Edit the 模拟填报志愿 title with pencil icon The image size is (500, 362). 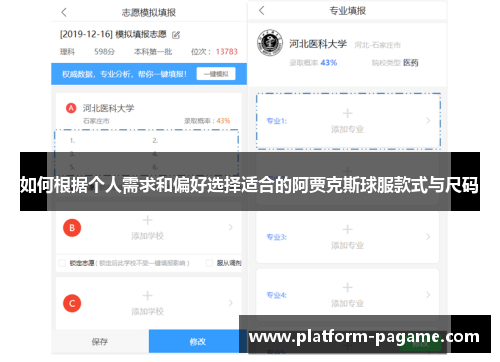click(x=176, y=35)
